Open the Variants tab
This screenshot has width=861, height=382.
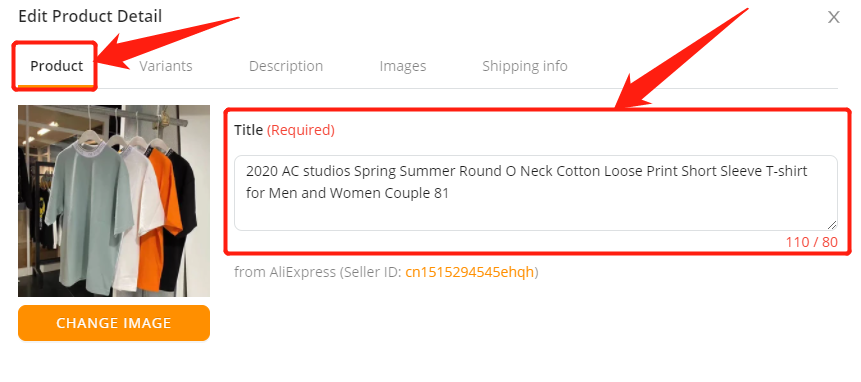[x=166, y=66]
